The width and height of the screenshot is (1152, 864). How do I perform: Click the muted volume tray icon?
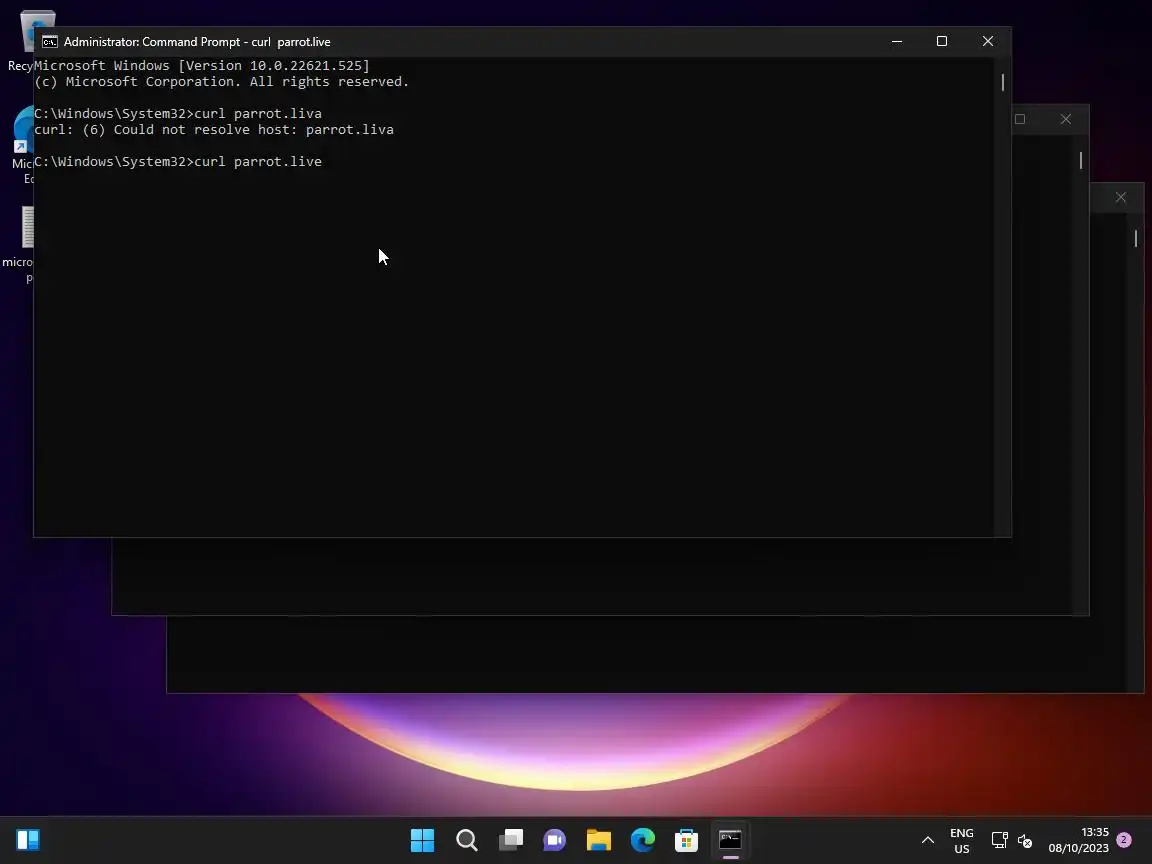click(x=1025, y=840)
